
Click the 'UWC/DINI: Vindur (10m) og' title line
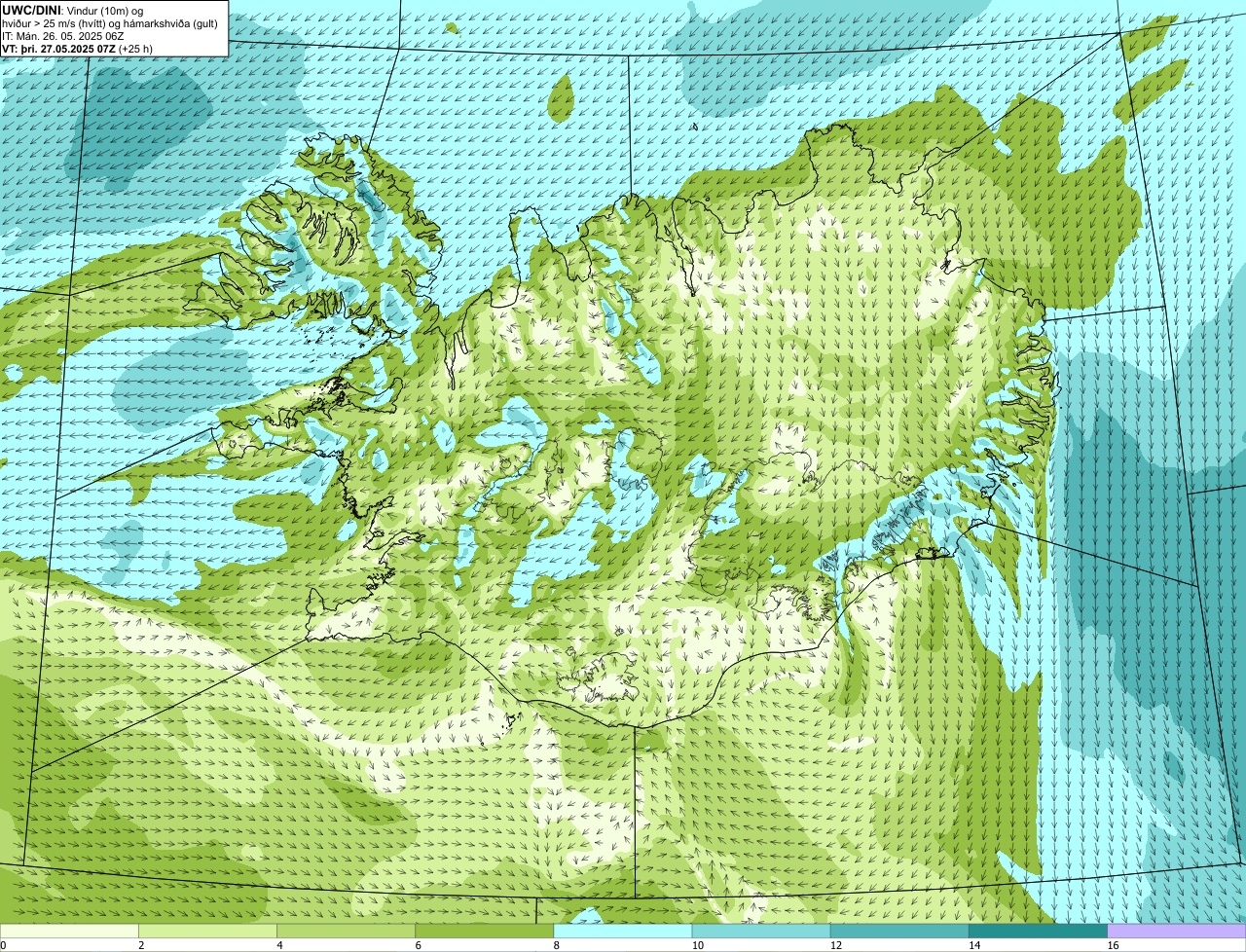click(73, 10)
